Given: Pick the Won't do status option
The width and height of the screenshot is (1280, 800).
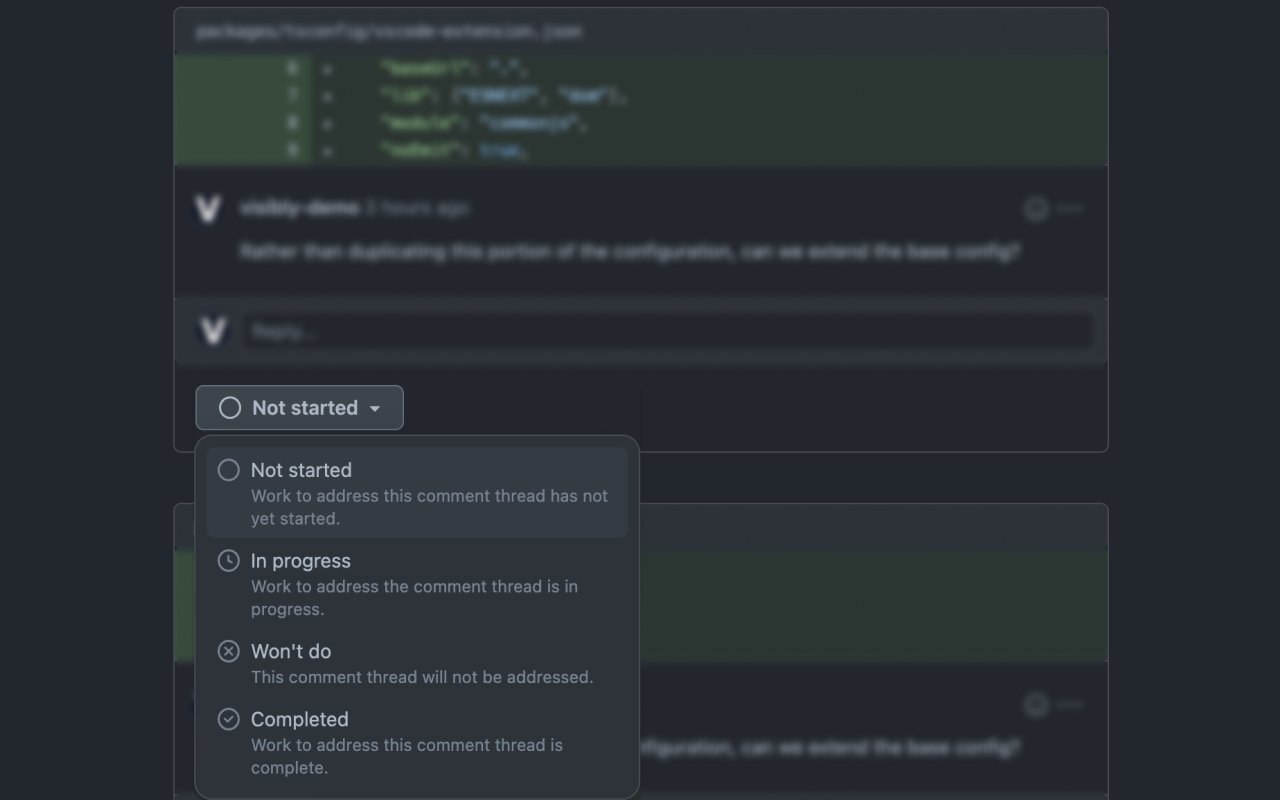Looking at the screenshot, I should coord(417,663).
